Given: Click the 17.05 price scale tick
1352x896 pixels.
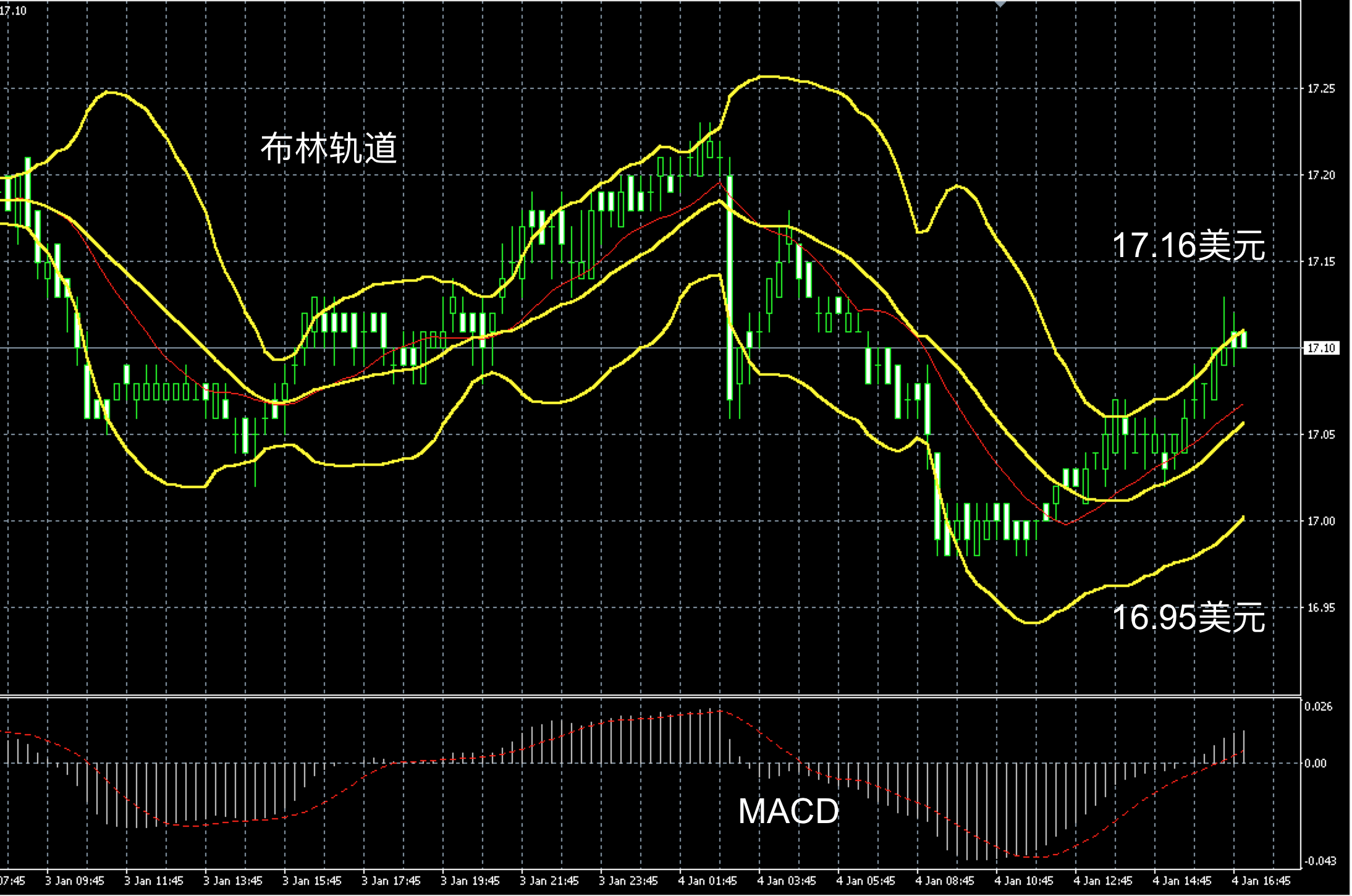Looking at the screenshot, I should coord(1320,435).
